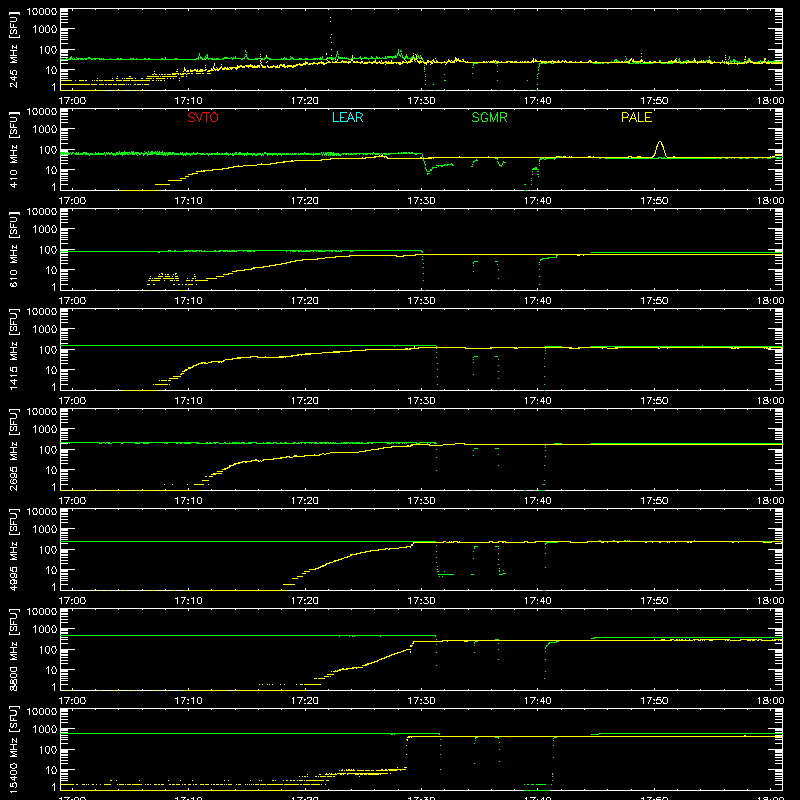
Task: Click the 18:00 tick under the 4995 MHz plot
Action: click(770, 601)
